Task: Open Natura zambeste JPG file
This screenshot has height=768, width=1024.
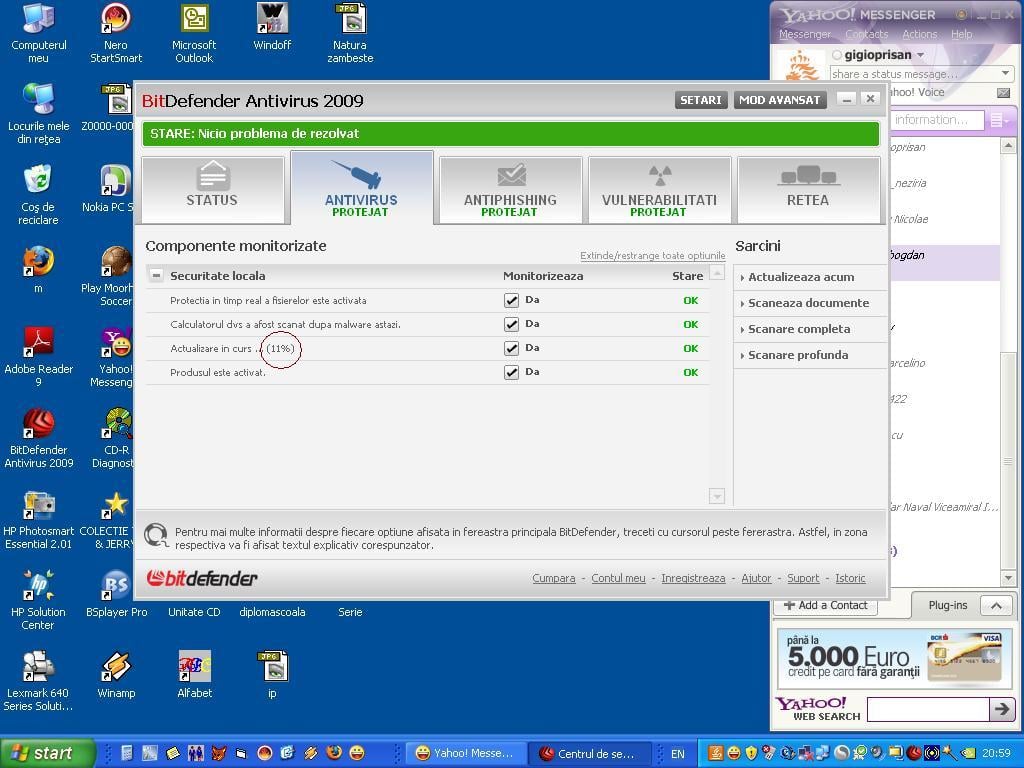Action: [350, 34]
